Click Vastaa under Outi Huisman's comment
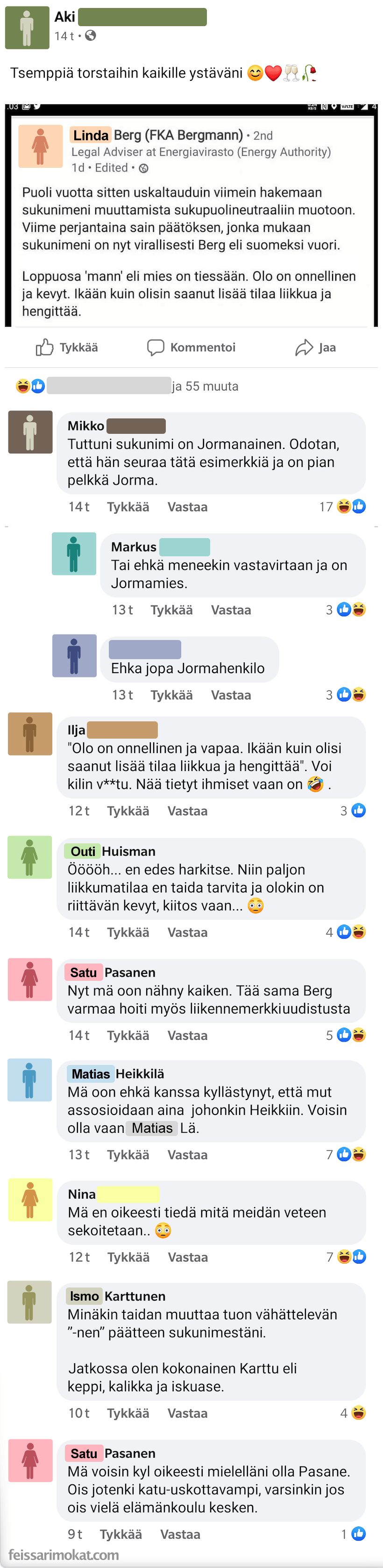 (187, 932)
